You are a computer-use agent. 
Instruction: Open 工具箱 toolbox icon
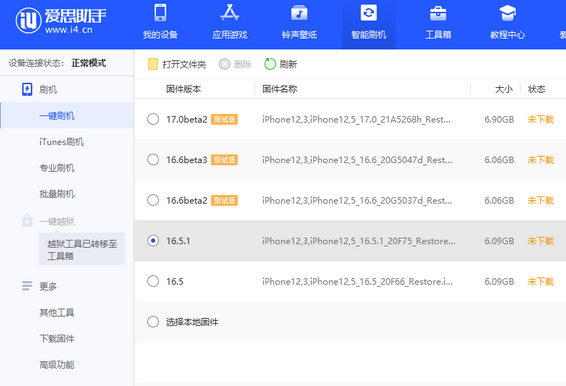point(438,13)
